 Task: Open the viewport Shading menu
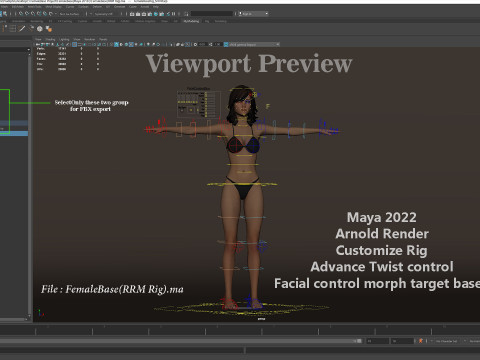point(50,39)
